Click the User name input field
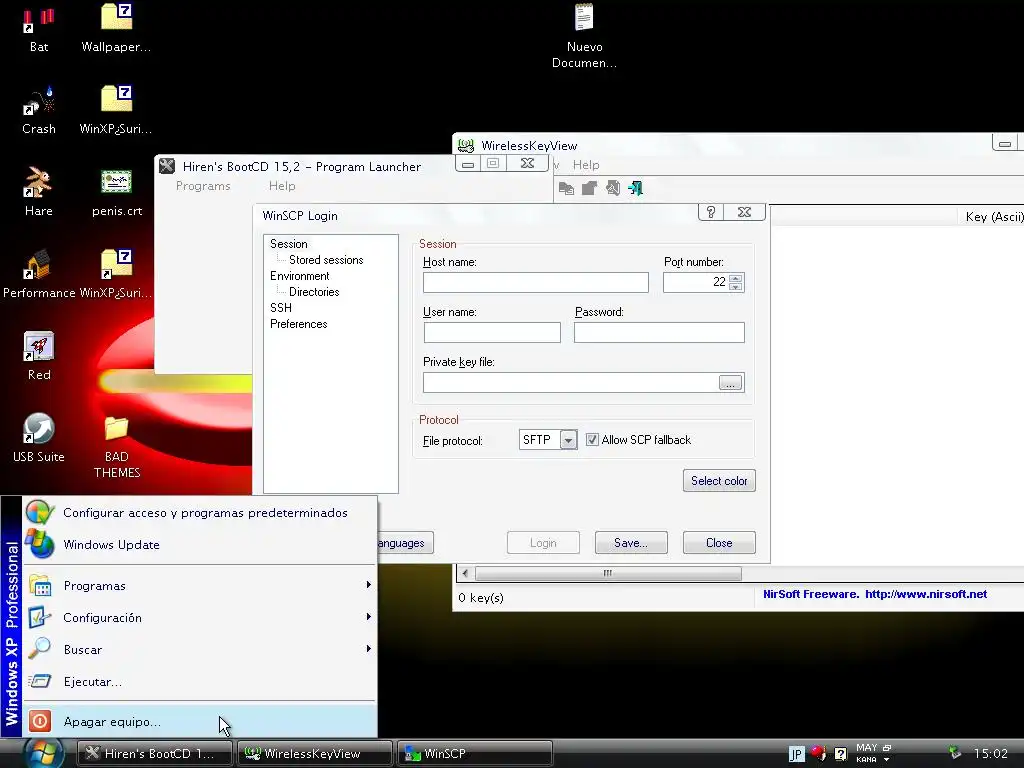This screenshot has height=768, width=1024. pyautogui.click(x=492, y=332)
